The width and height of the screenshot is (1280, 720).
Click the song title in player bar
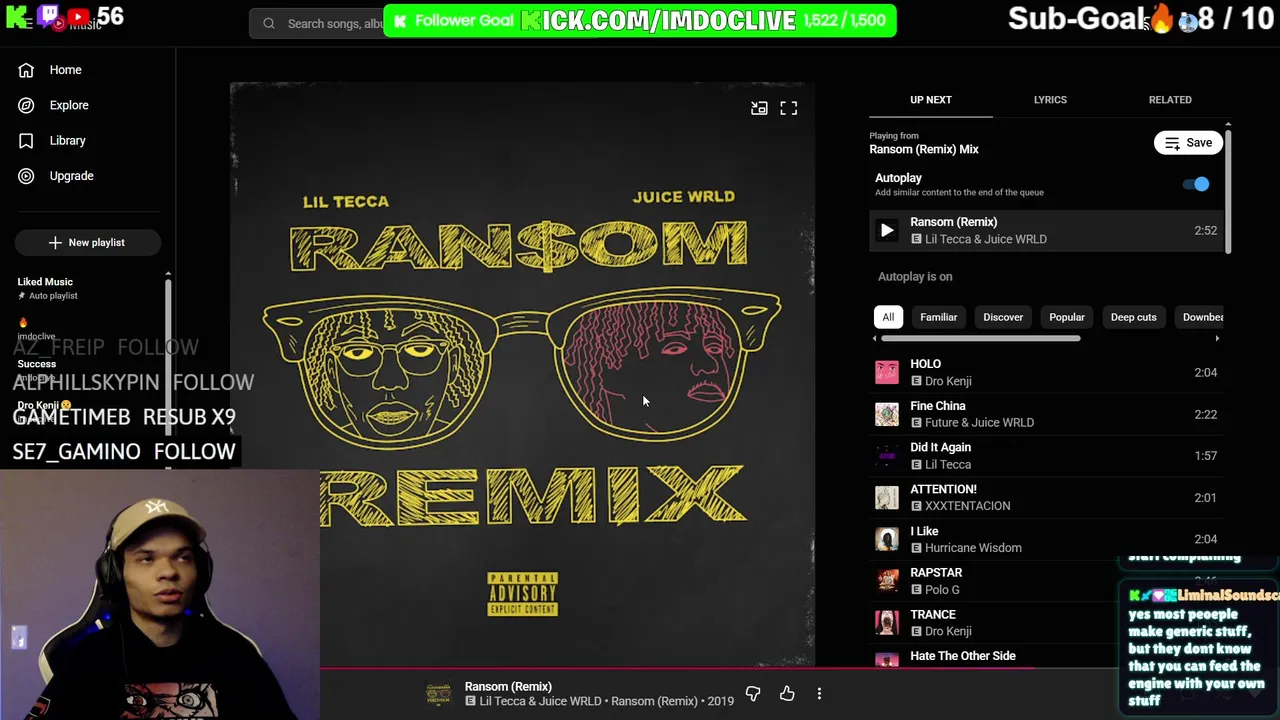point(508,686)
